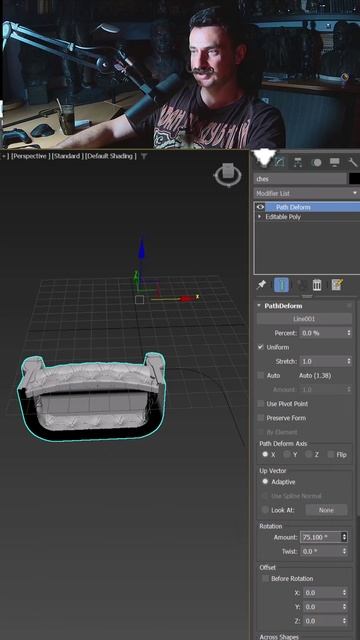The width and height of the screenshot is (360, 640).
Task: Click the object color swatch
Action: pyautogui.click(x=354, y=178)
